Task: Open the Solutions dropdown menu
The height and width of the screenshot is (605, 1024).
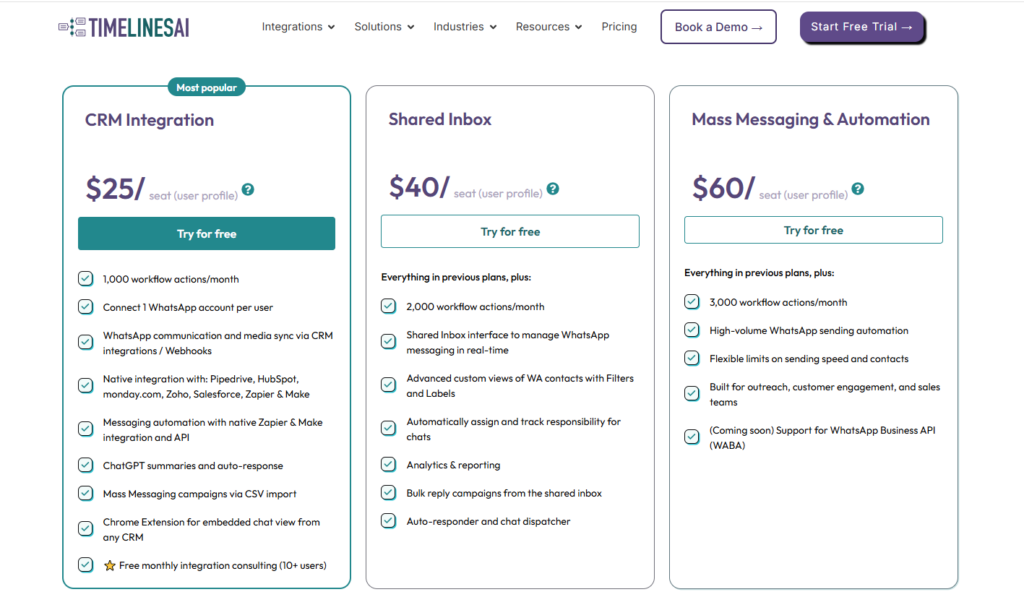Action: (x=384, y=27)
